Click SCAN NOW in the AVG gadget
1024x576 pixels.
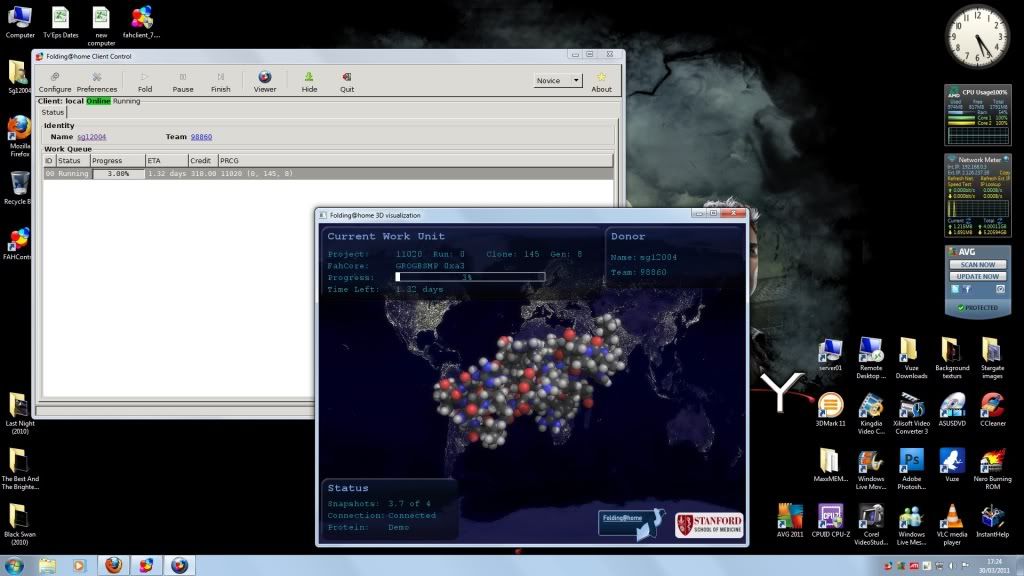point(978,264)
